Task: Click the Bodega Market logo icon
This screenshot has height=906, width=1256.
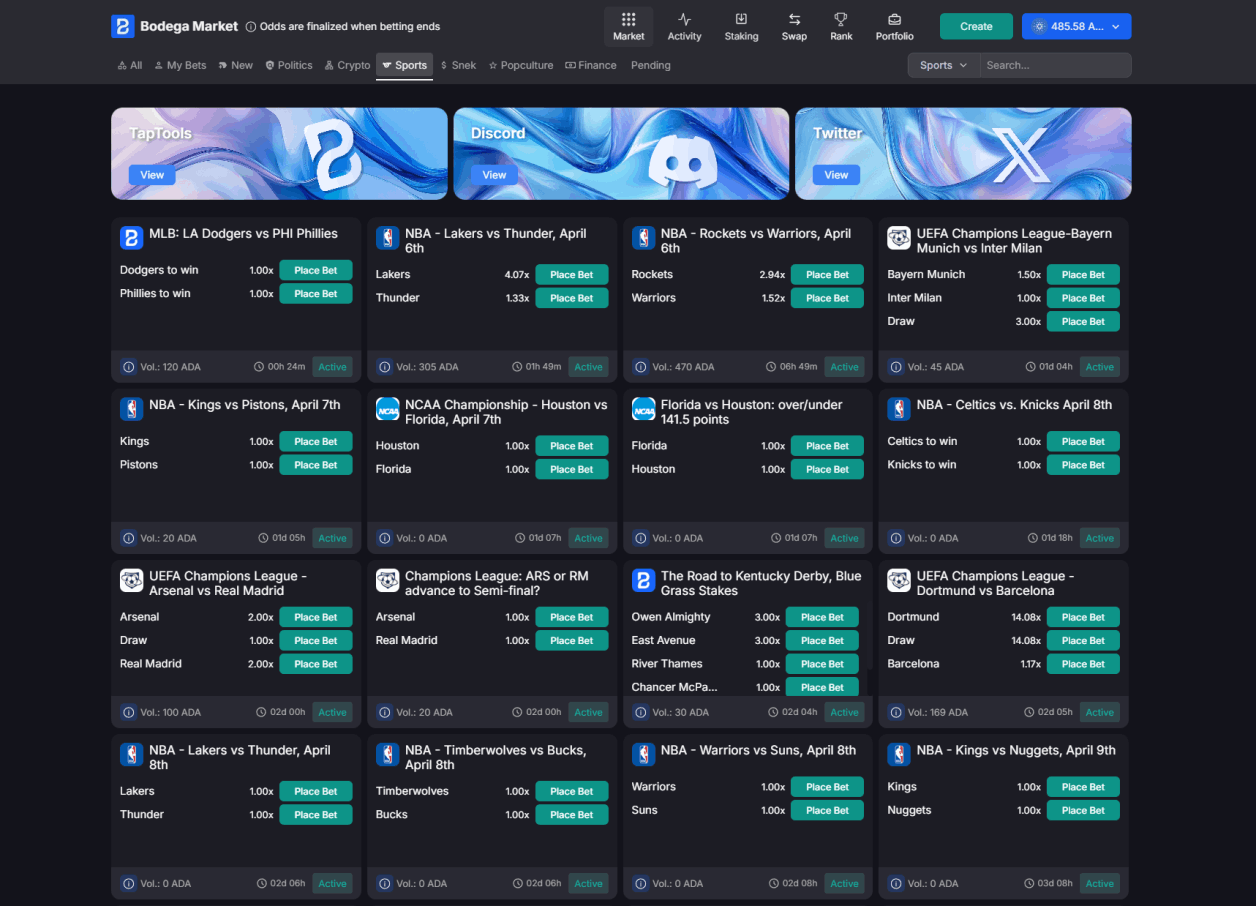Action: [122, 26]
